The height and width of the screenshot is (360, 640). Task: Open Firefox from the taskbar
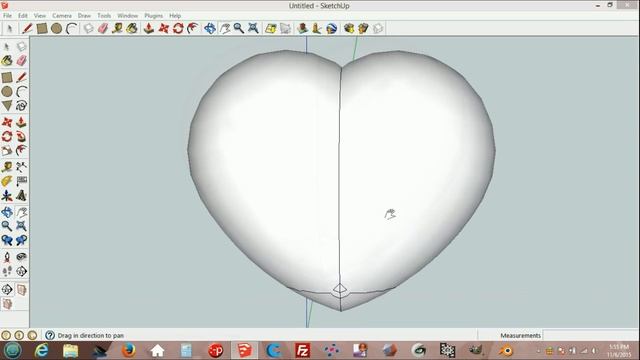coord(128,351)
